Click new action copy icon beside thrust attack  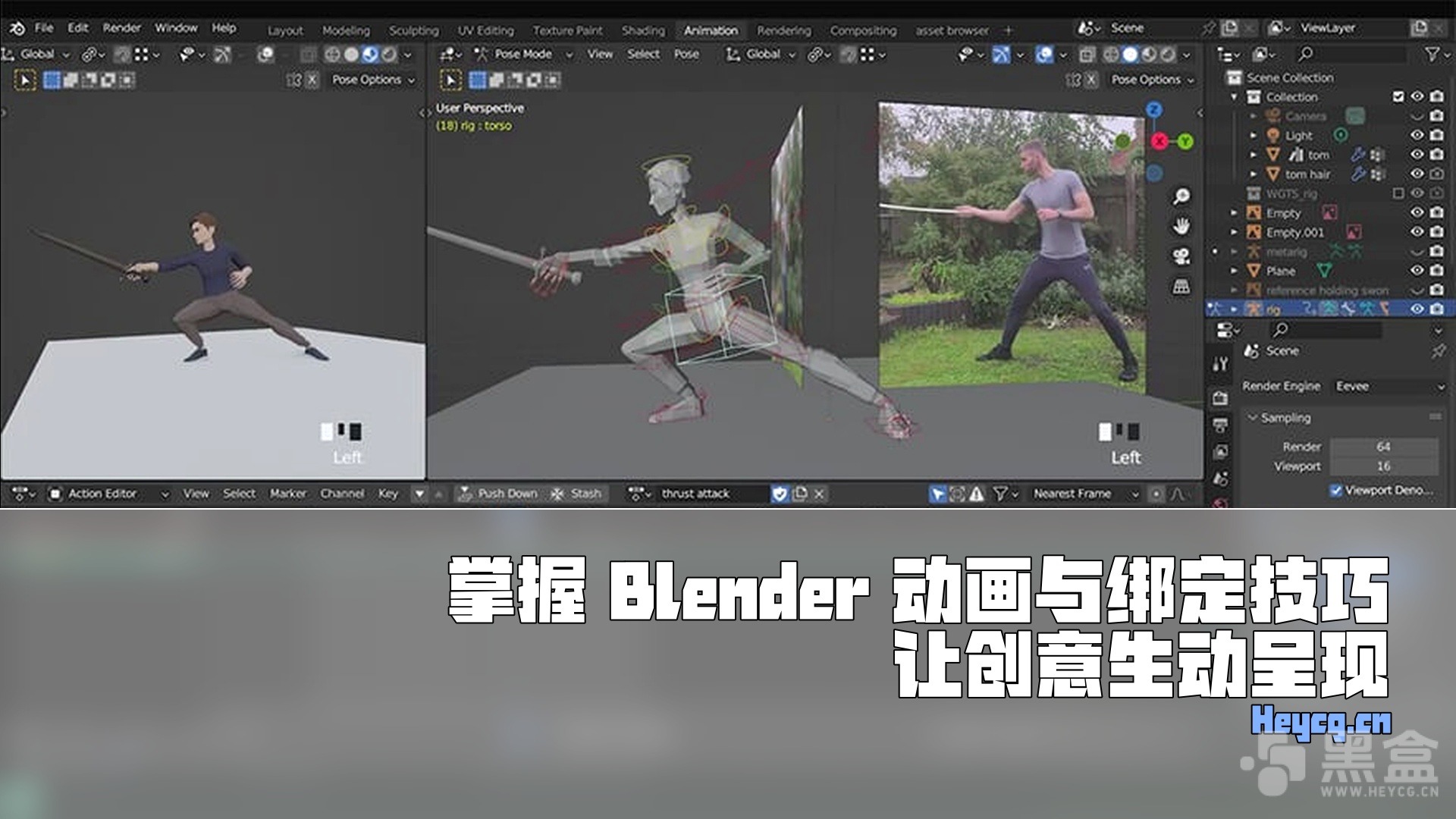[799, 494]
